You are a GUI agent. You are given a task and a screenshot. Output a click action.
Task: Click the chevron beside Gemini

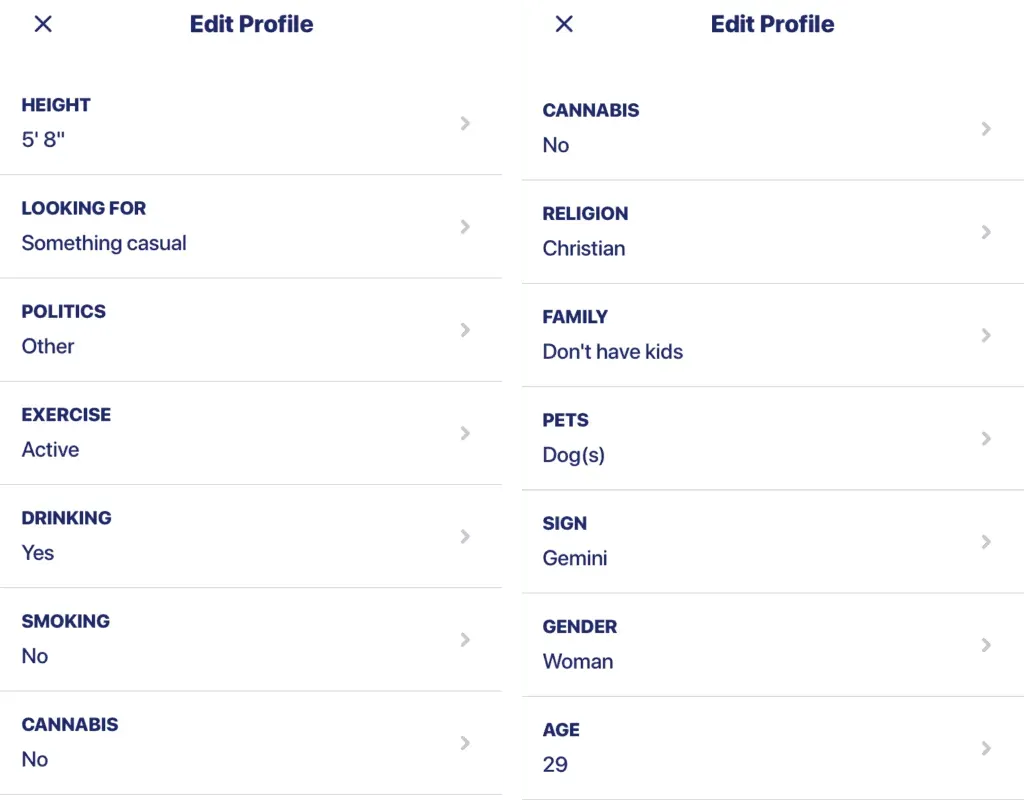[986, 542]
